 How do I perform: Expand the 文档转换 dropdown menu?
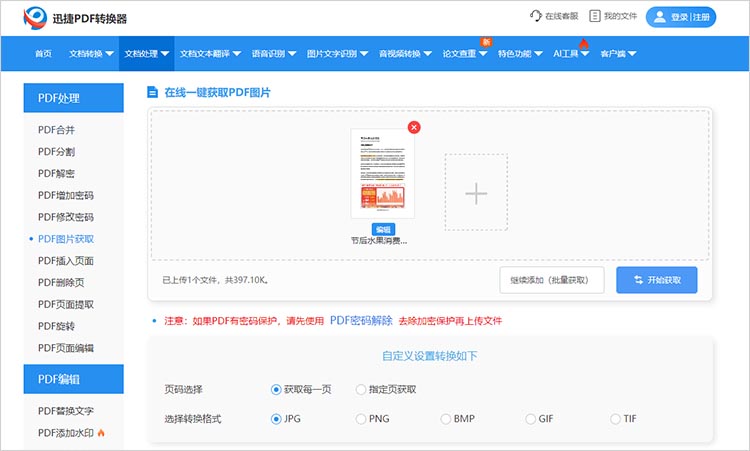tap(91, 54)
